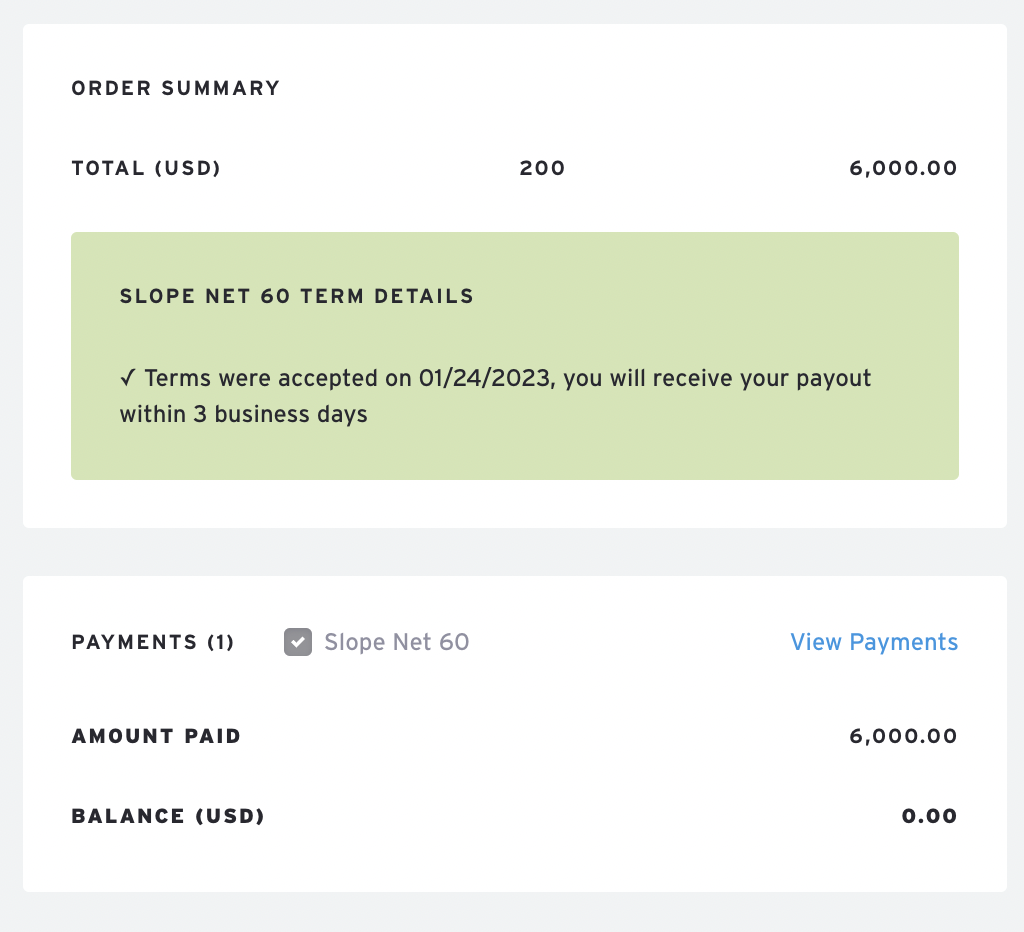Screen dimensions: 1024x932
Task: Click the checkmark in the term details banner
Action: pos(128,378)
